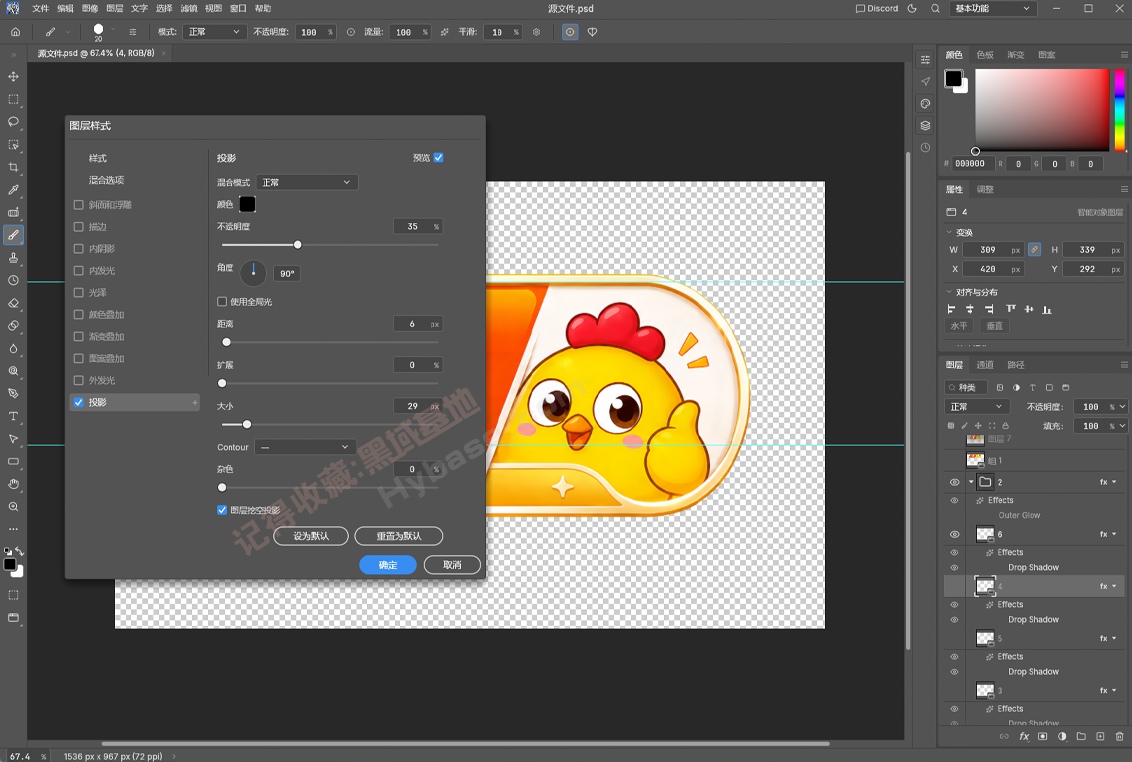Viewport: 1132px width, 762px height.
Task: Click delete layer trash icon
Action: pyautogui.click(x=1120, y=736)
